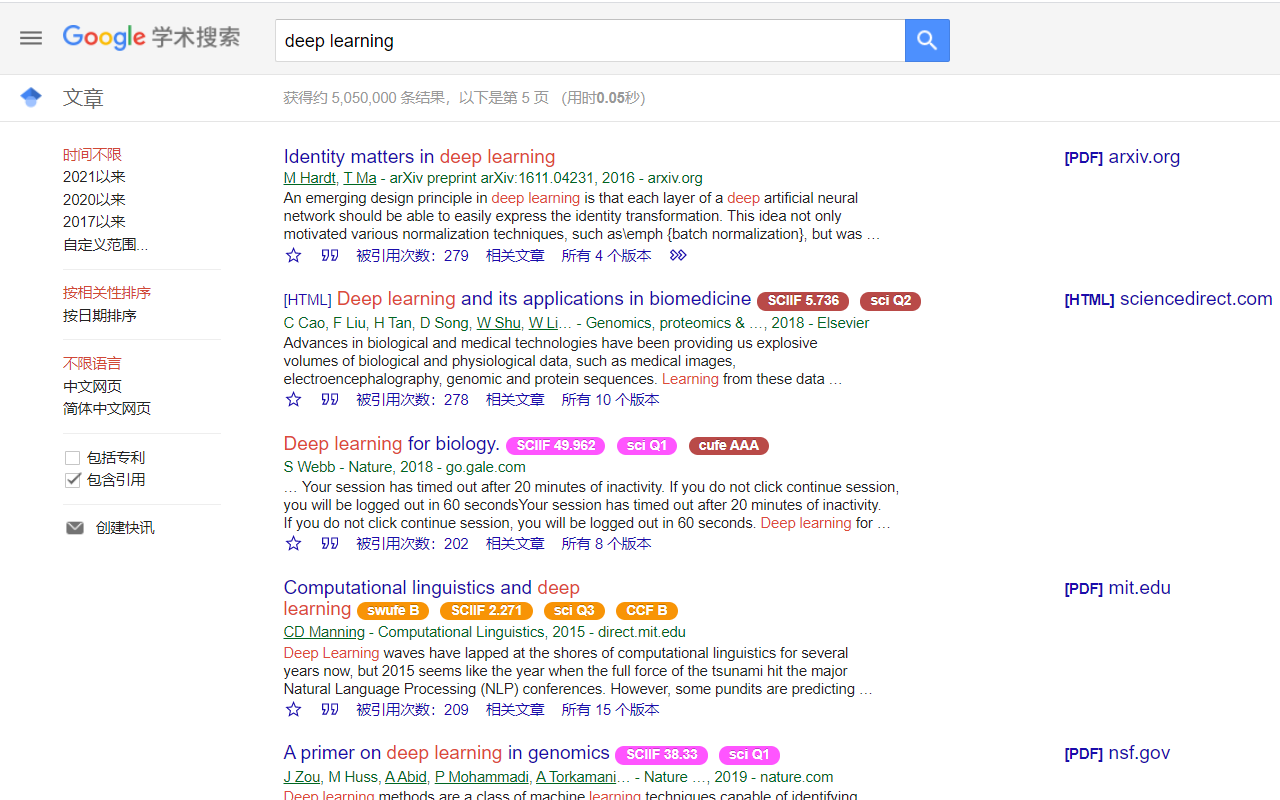Star the biomedicine applications article
1280x800 pixels.
tap(293, 399)
